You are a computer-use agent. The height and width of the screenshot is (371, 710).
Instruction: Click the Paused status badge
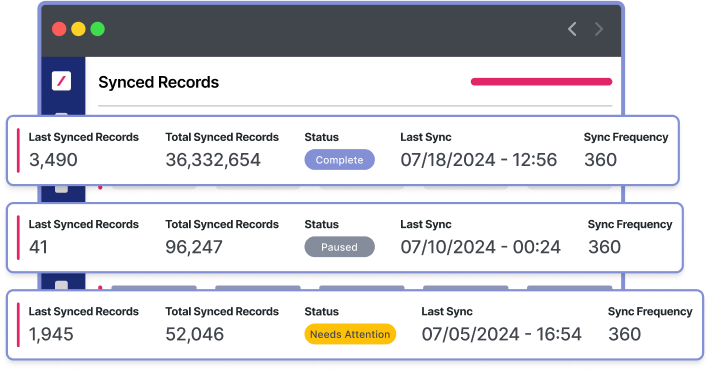pyautogui.click(x=340, y=247)
